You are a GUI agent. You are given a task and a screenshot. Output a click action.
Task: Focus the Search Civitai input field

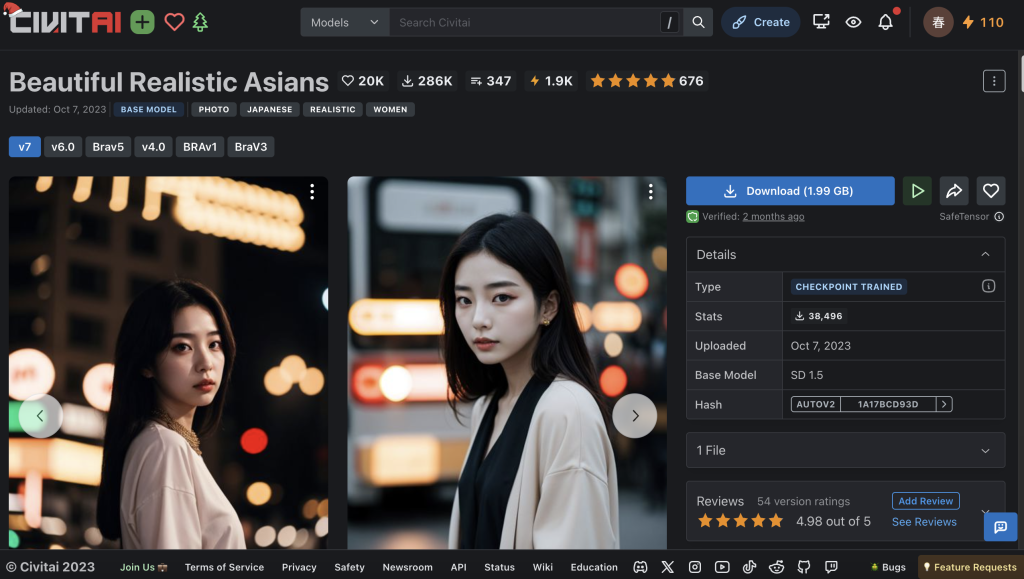coord(525,22)
